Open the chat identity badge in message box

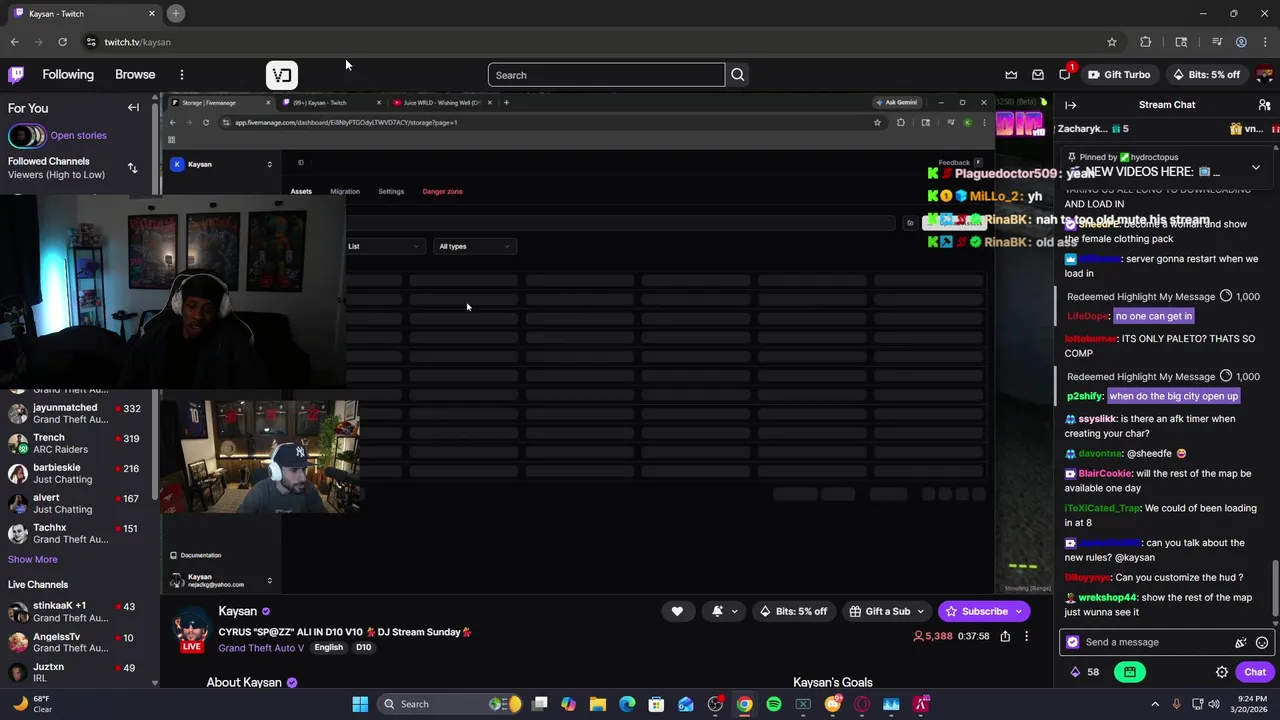pos(1073,643)
